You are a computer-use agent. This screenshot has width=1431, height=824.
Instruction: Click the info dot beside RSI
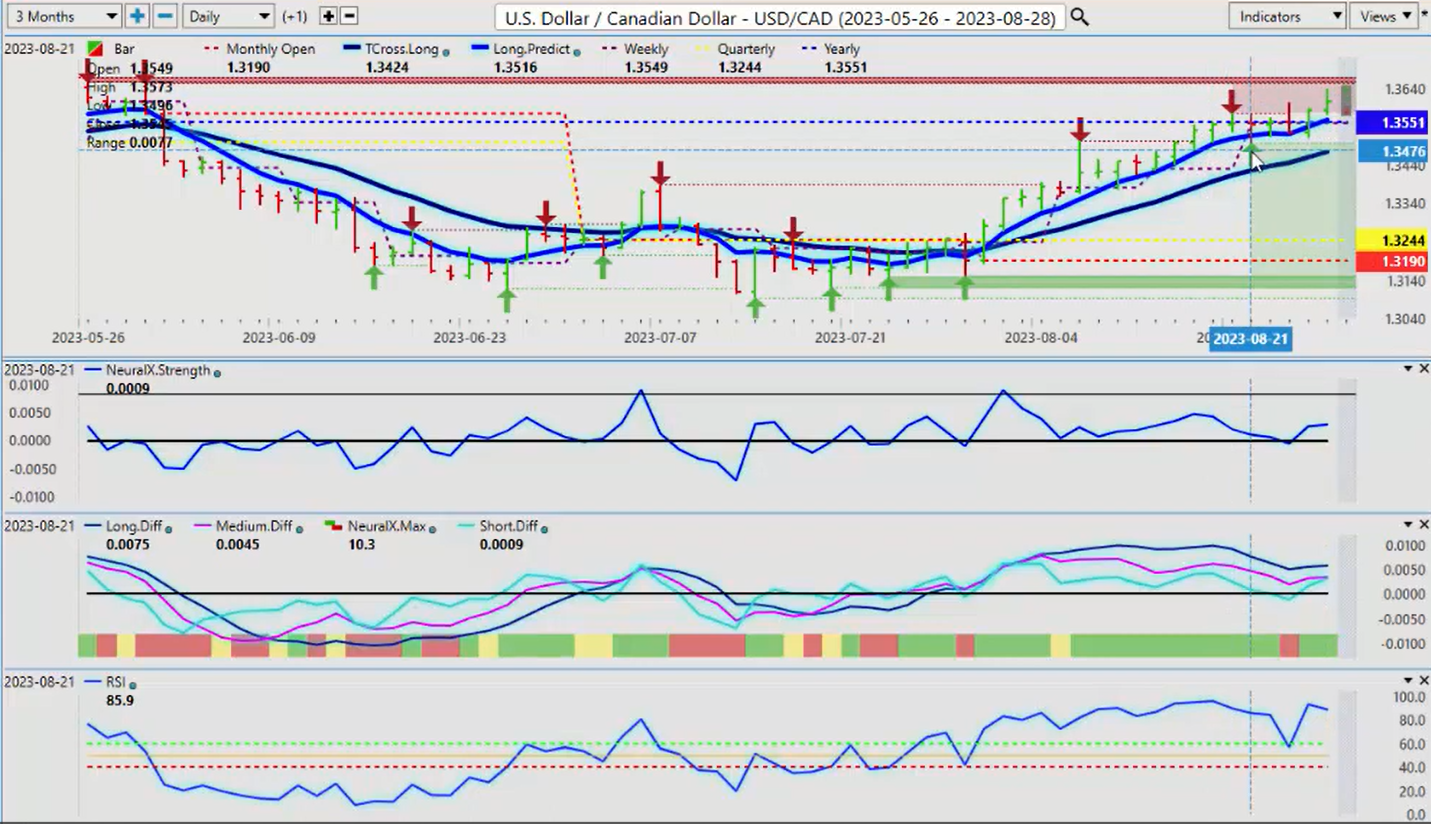click(133, 685)
